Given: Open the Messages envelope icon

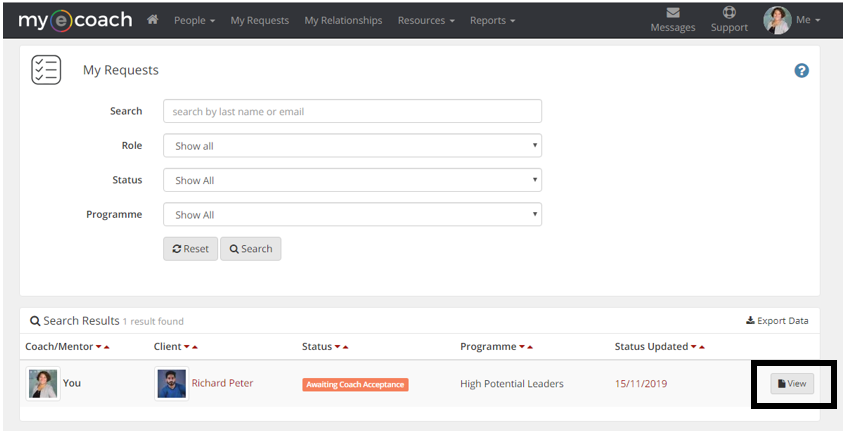Looking at the screenshot, I should pos(673,12).
